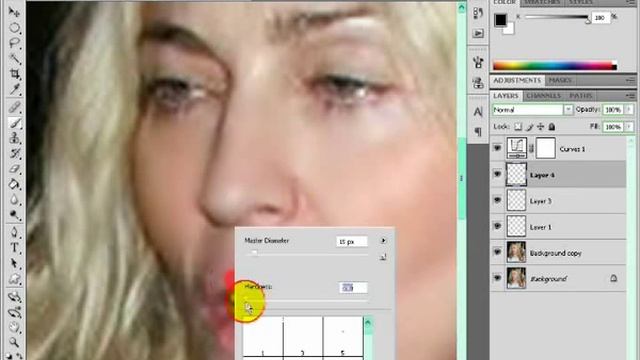Click the foreground color swatch

click(501, 20)
